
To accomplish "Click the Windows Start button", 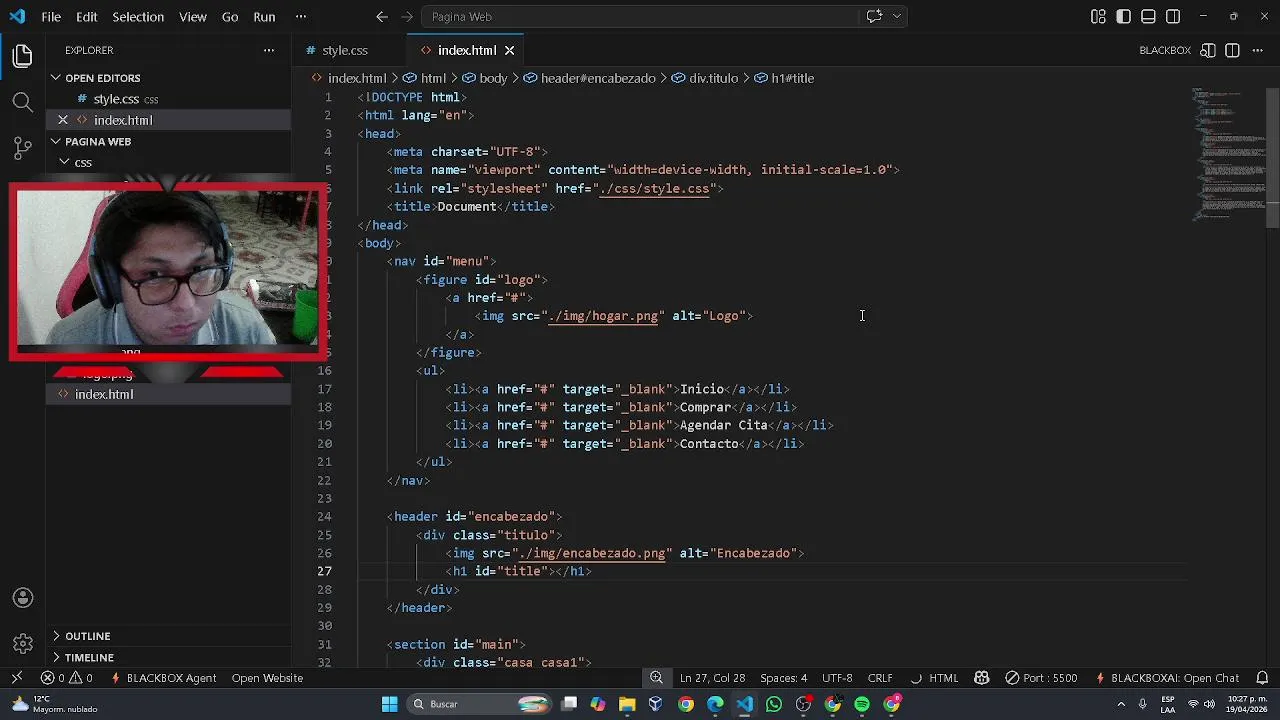I will (x=389, y=704).
